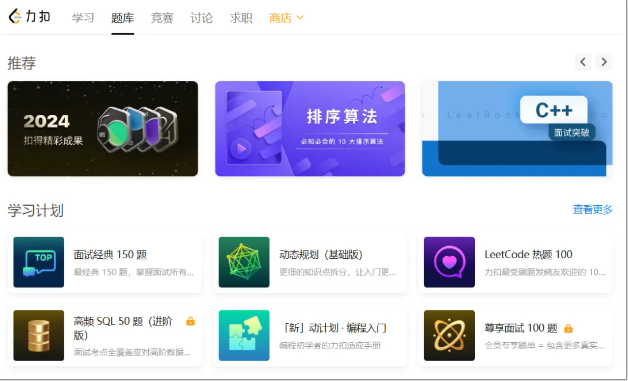Click the hexagon badges on 2024 banner
The height and width of the screenshot is (381, 628).
click(137, 129)
